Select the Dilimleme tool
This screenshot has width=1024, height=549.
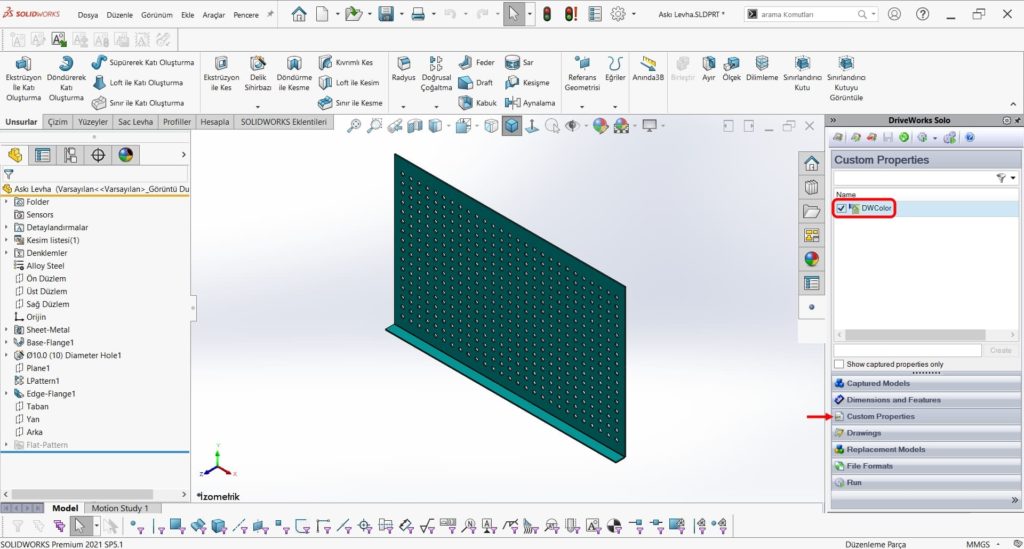[x=762, y=69]
